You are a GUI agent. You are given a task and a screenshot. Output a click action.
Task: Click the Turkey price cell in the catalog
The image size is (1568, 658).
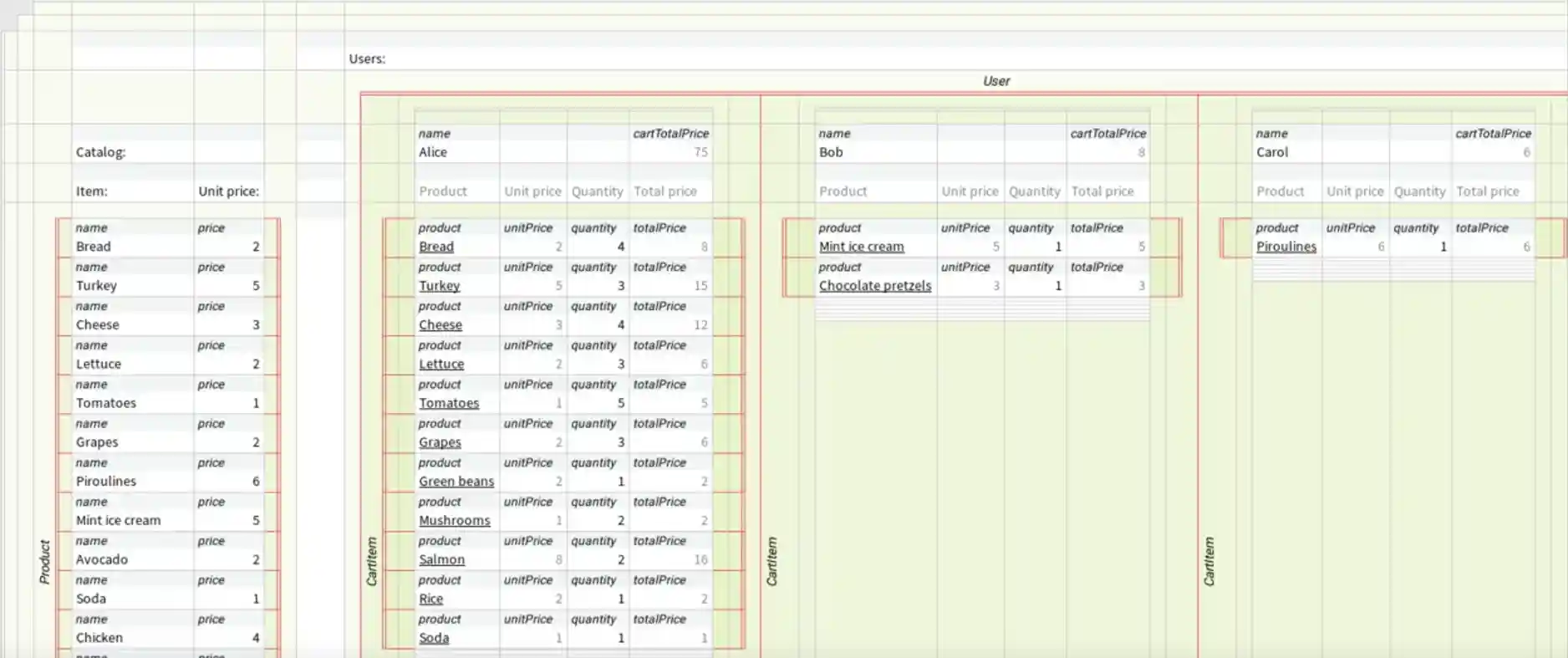[228, 286]
